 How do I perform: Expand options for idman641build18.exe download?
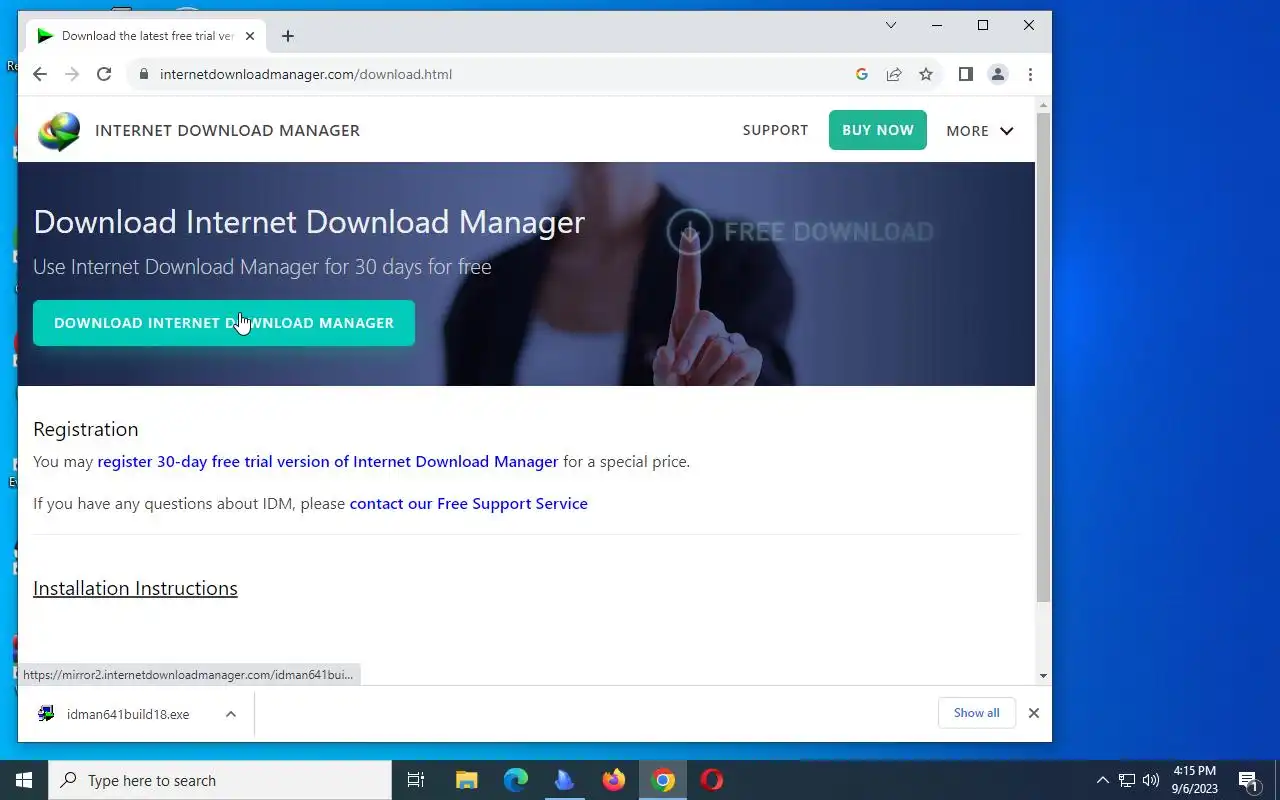(231, 714)
